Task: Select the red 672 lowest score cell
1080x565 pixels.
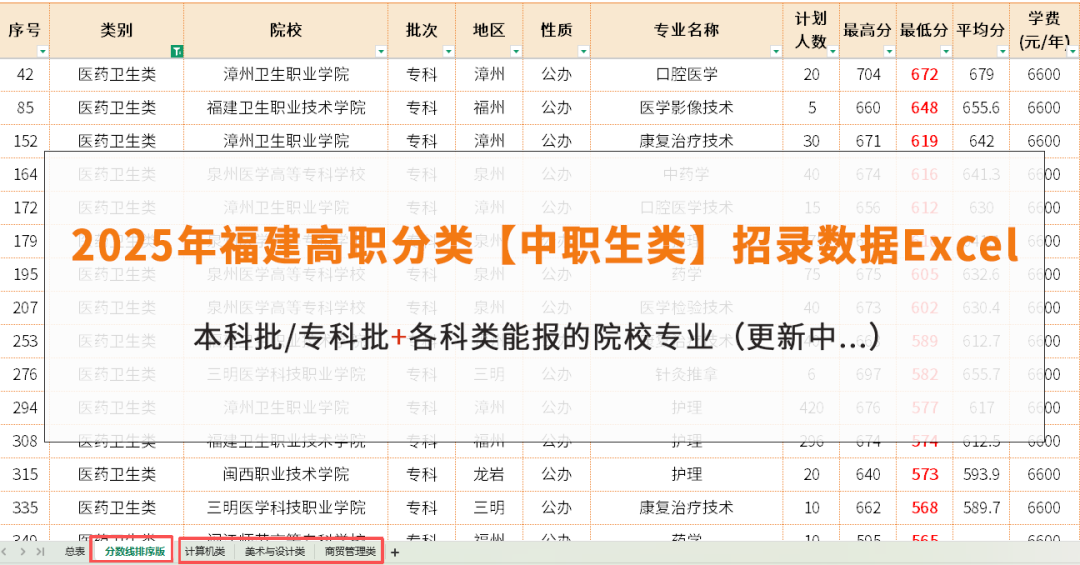Action: (924, 74)
